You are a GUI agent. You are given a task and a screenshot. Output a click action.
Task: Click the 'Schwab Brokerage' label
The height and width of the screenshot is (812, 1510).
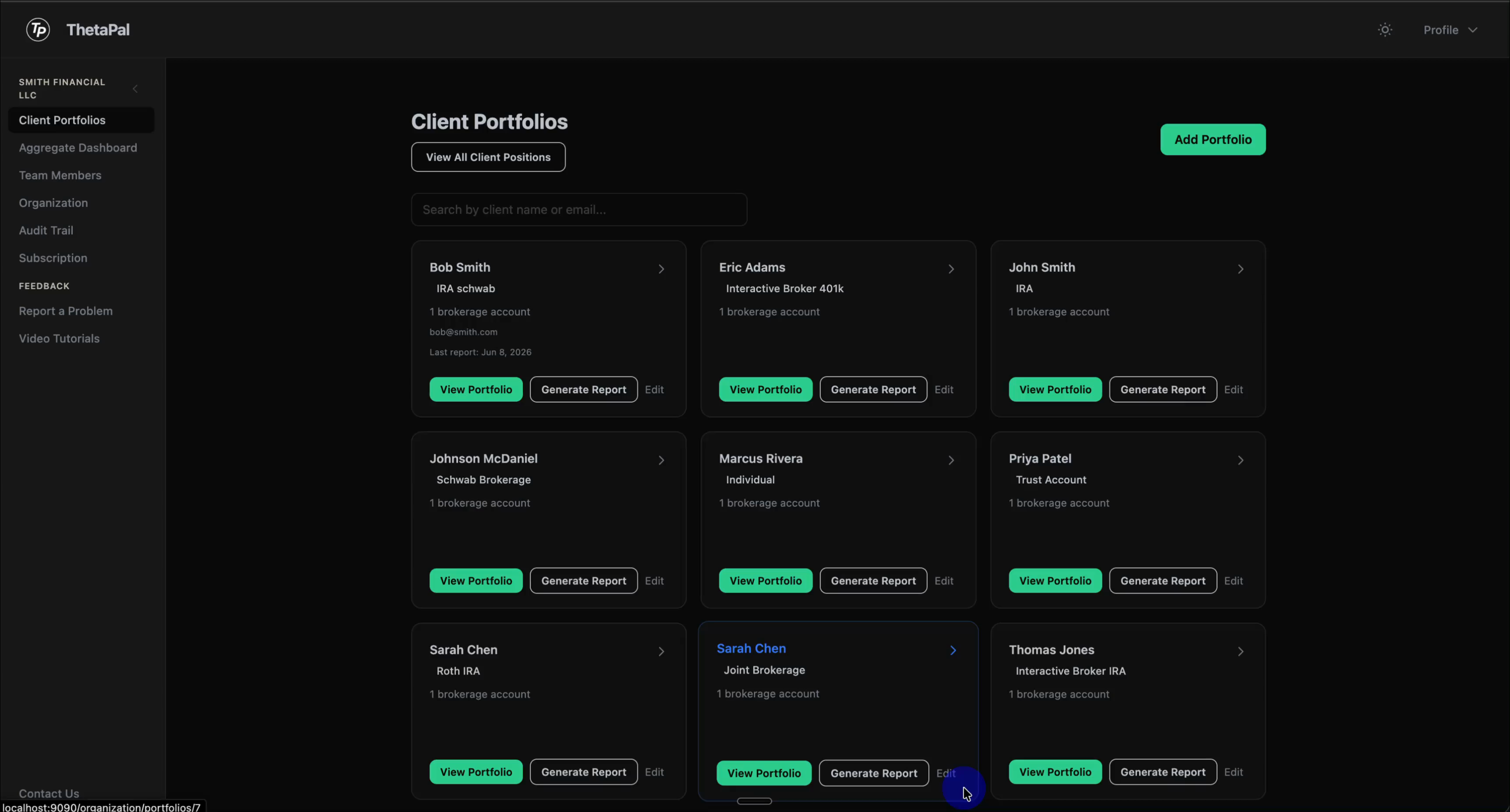(483, 480)
